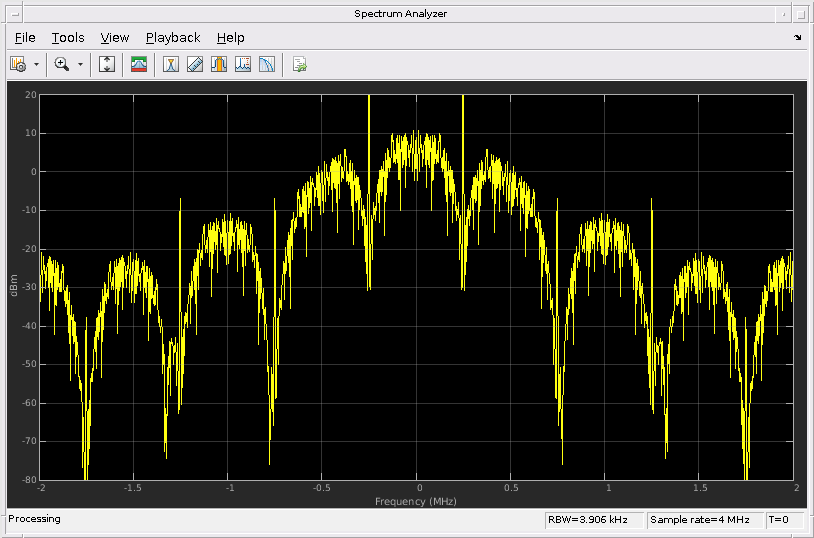Expand the settings dropdown arrow
The width and height of the screenshot is (814, 538).
[x=37, y=64]
